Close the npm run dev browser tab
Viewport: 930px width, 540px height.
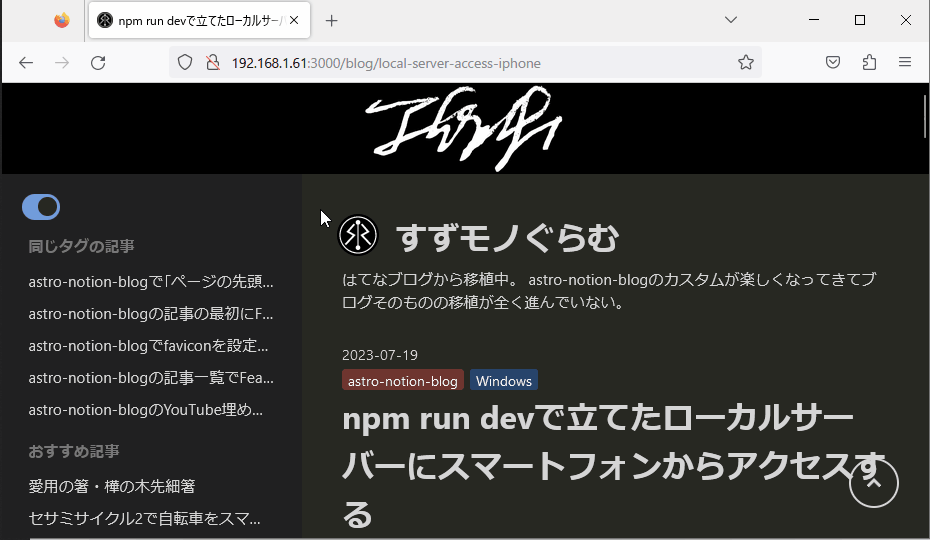pyautogui.click(x=294, y=20)
